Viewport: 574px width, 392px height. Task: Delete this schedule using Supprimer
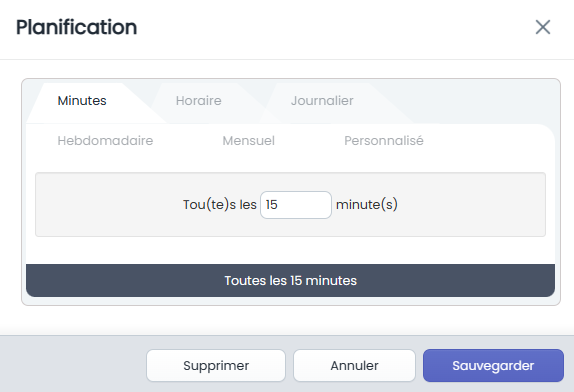coord(216,365)
